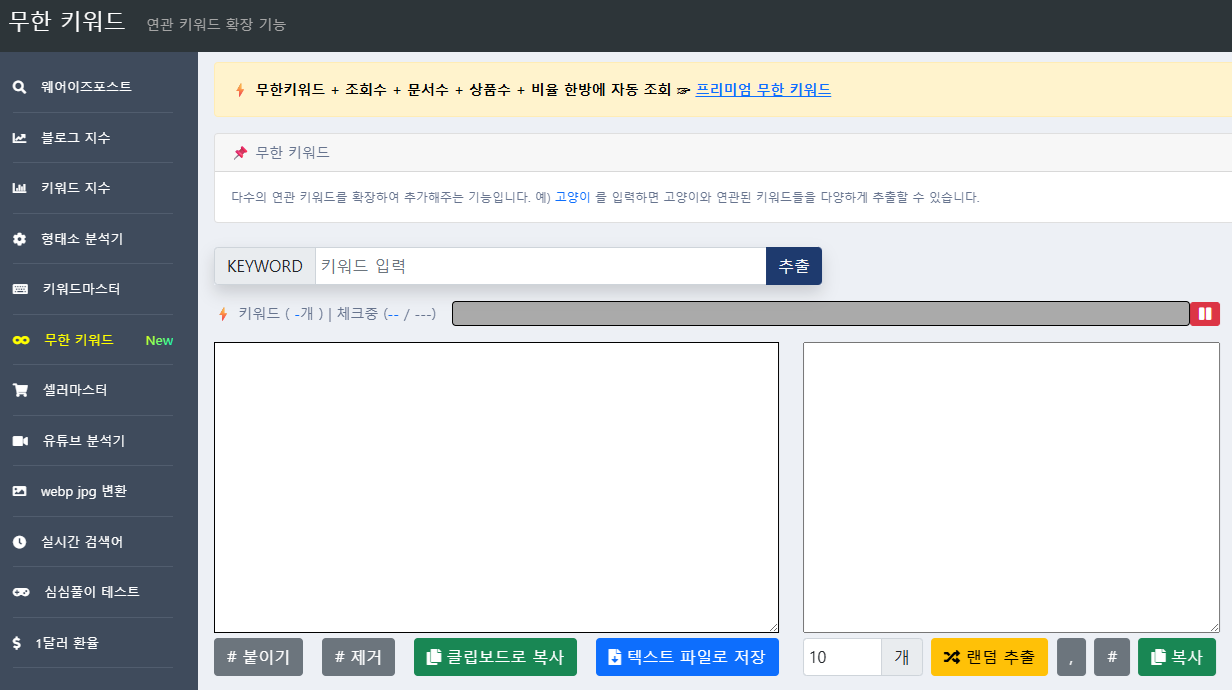Click the shuffle icon inside 랜덤 추출
This screenshot has height=690, width=1232.
952,657
